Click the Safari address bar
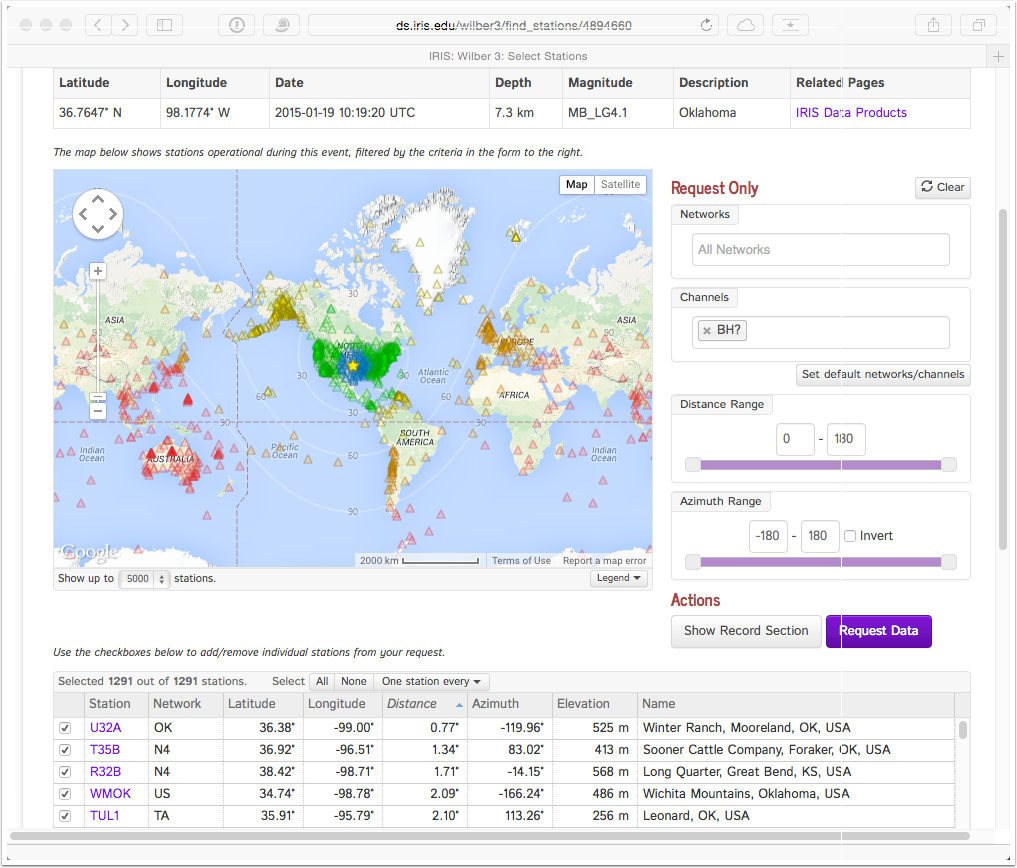This screenshot has height=868, width=1017. click(512, 25)
